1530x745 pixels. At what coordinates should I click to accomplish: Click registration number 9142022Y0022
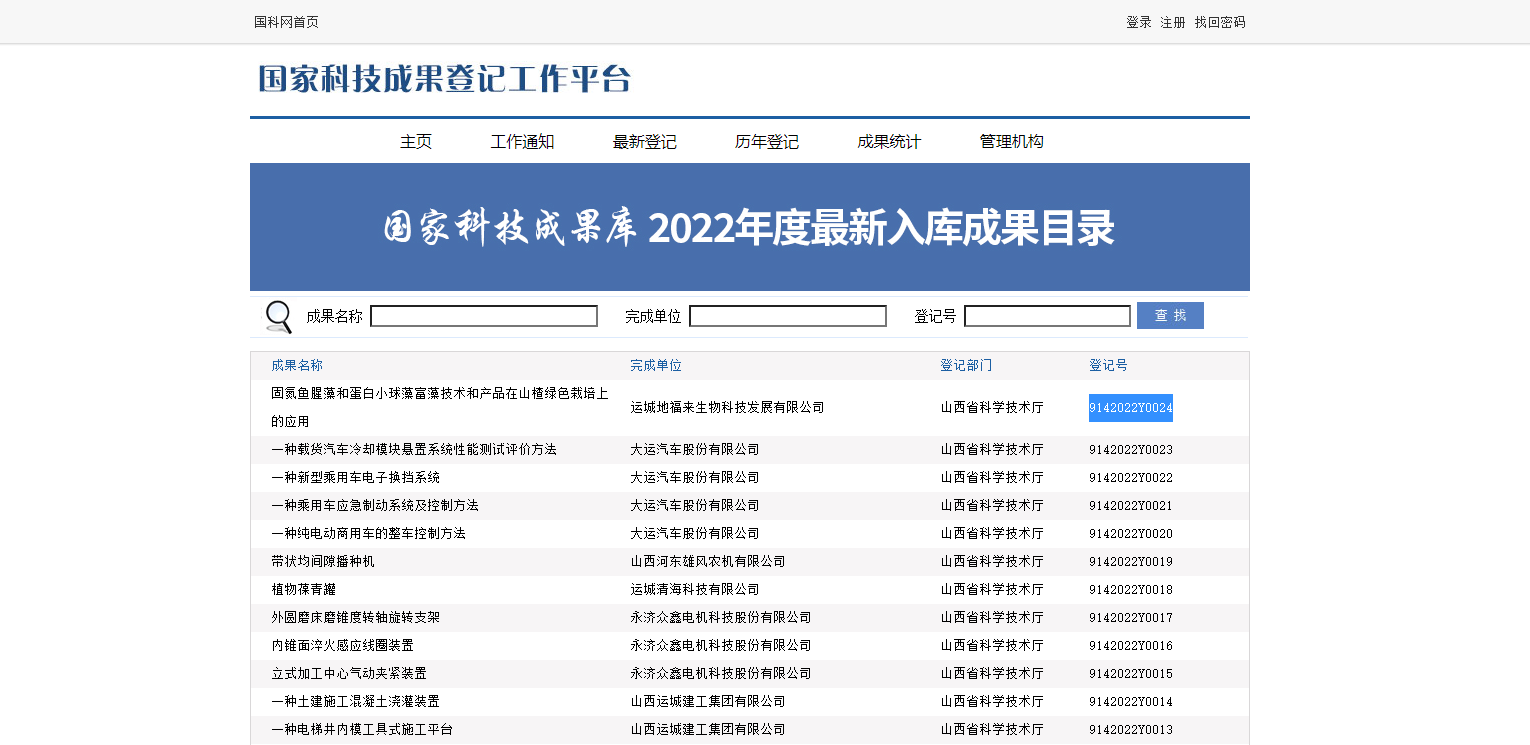[1131, 478]
